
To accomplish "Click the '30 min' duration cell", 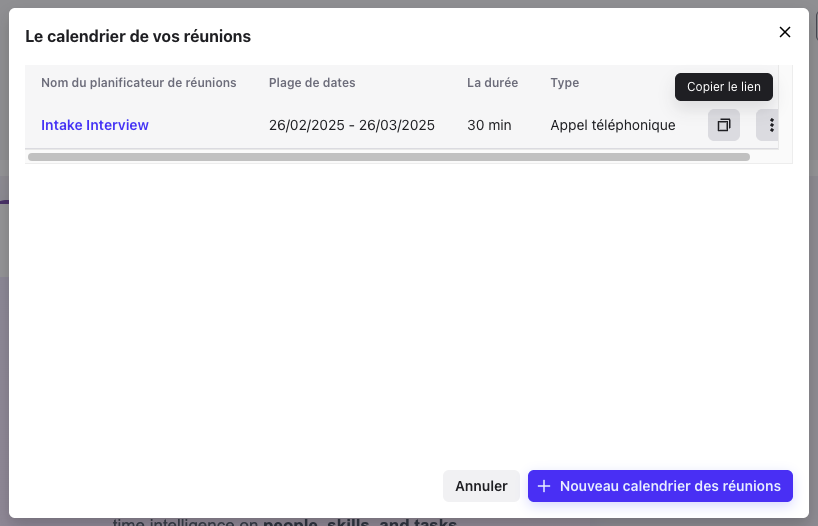I will point(489,125).
